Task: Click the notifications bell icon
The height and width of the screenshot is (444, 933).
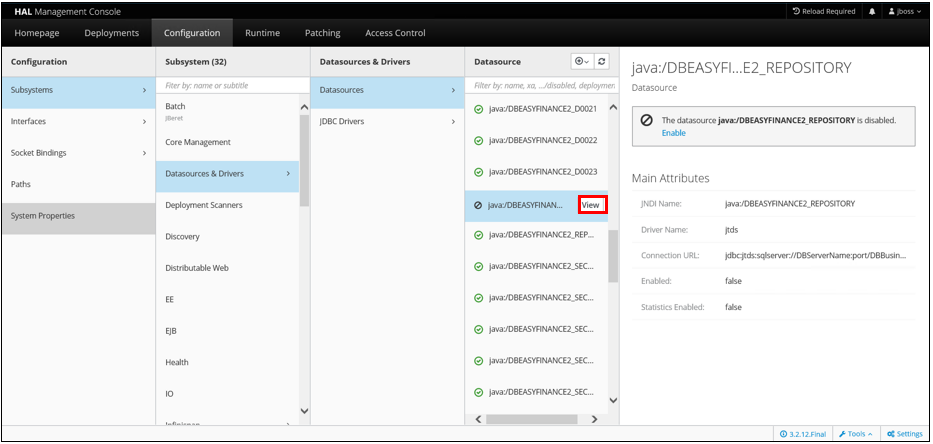Action: (x=872, y=11)
